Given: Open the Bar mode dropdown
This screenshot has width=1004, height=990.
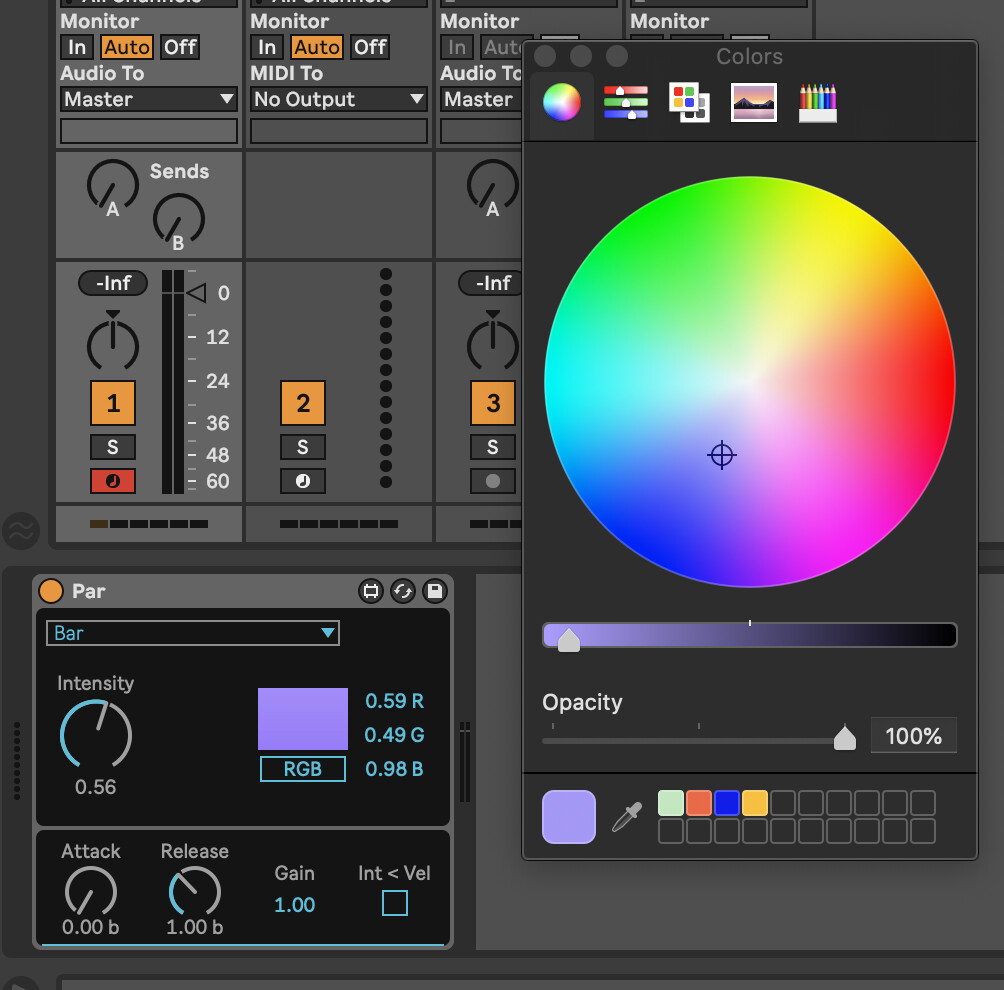Looking at the screenshot, I should (x=193, y=633).
